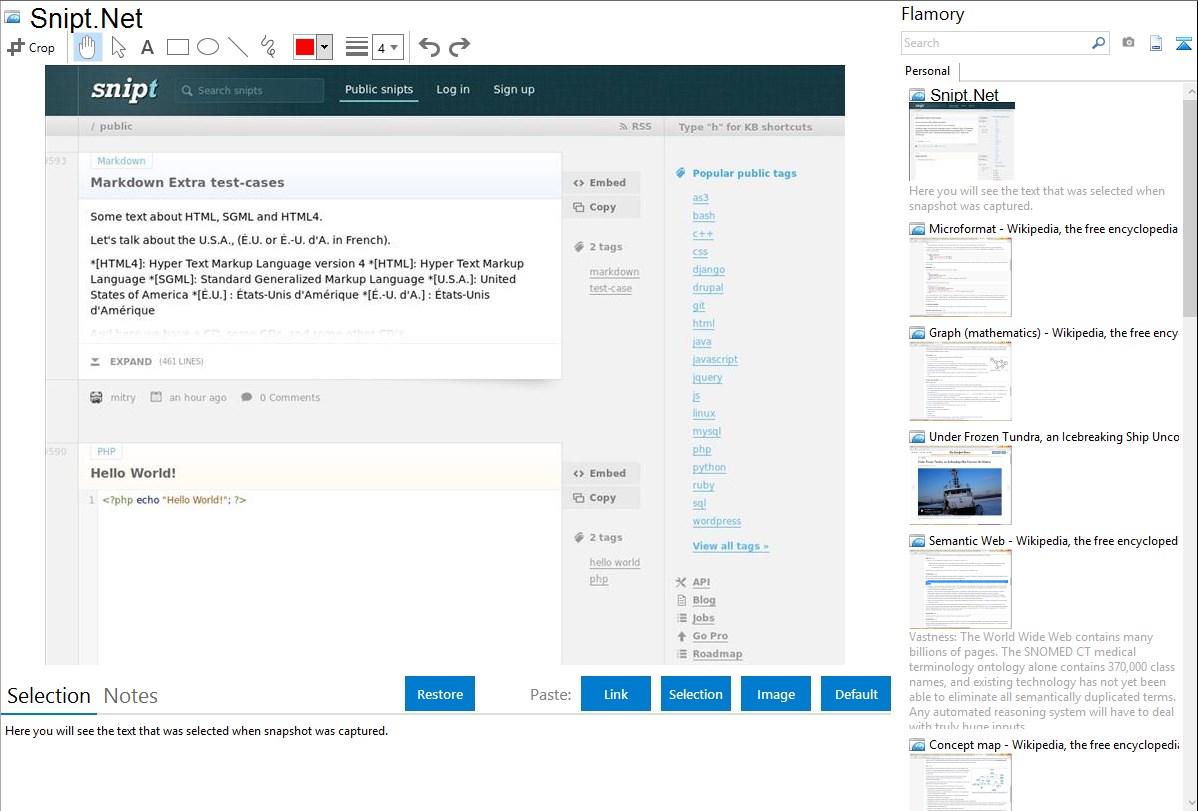Open the Roadmap link
The image size is (1198, 811).
point(717,654)
